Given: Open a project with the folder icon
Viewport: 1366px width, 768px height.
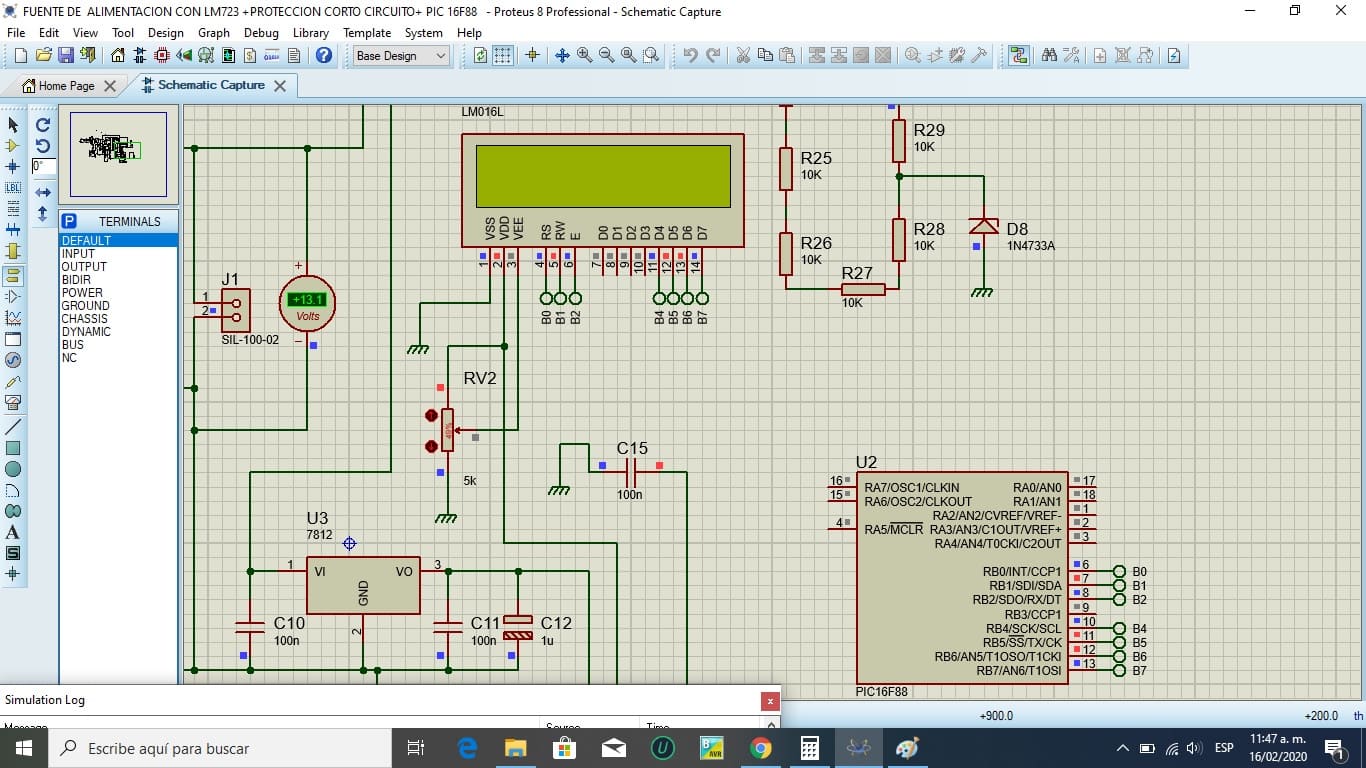Looking at the screenshot, I should [43, 56].
